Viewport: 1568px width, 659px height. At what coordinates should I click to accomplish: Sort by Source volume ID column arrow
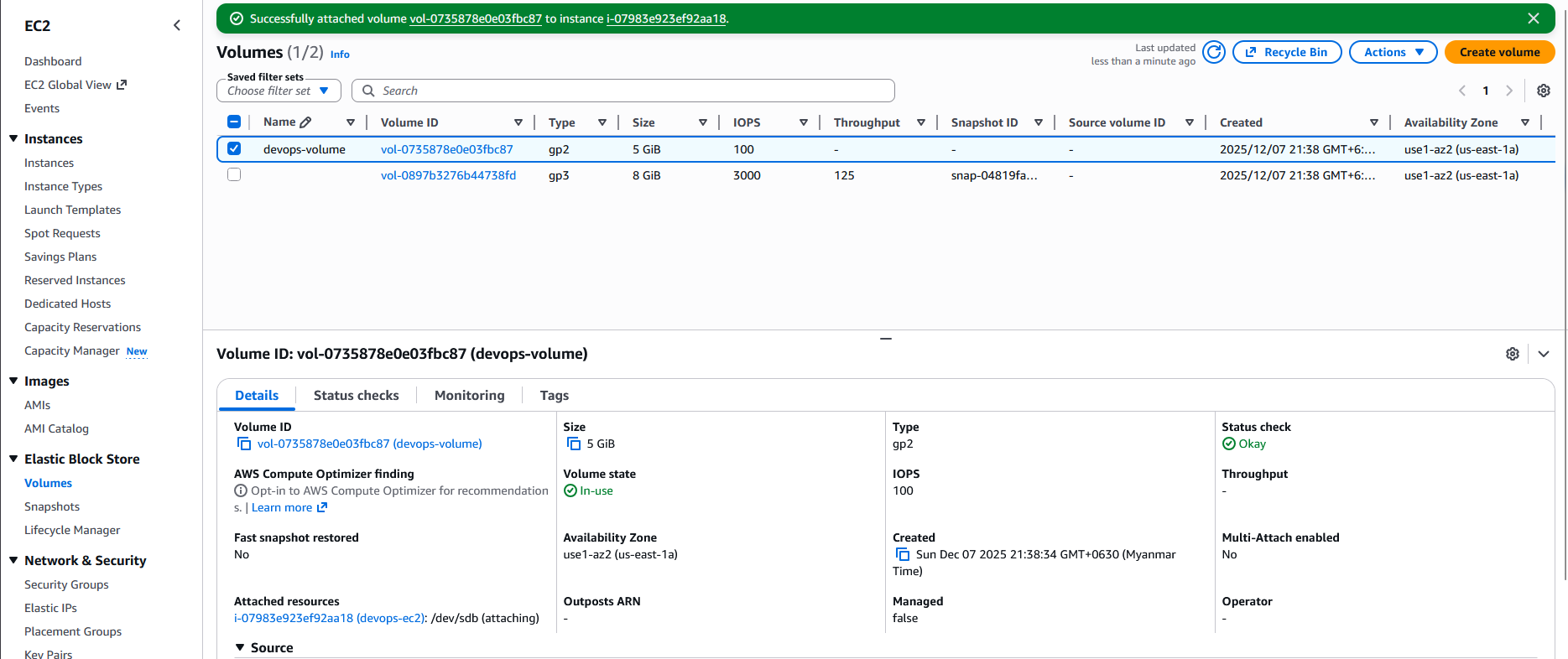pyautogui.click(x=1190, y=122)
